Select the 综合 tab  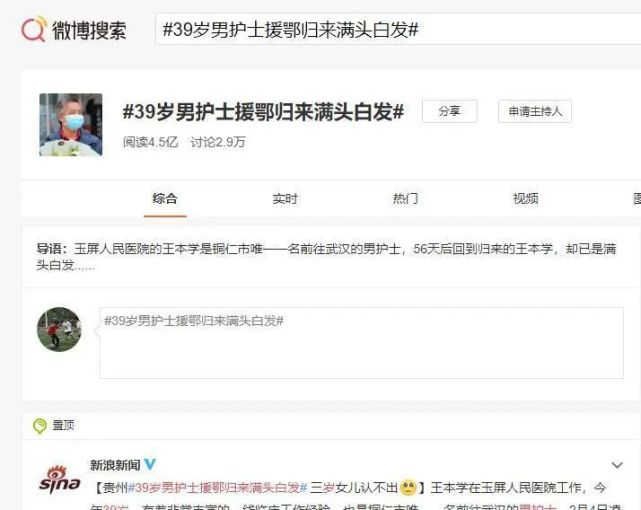(x=165, y=199)
